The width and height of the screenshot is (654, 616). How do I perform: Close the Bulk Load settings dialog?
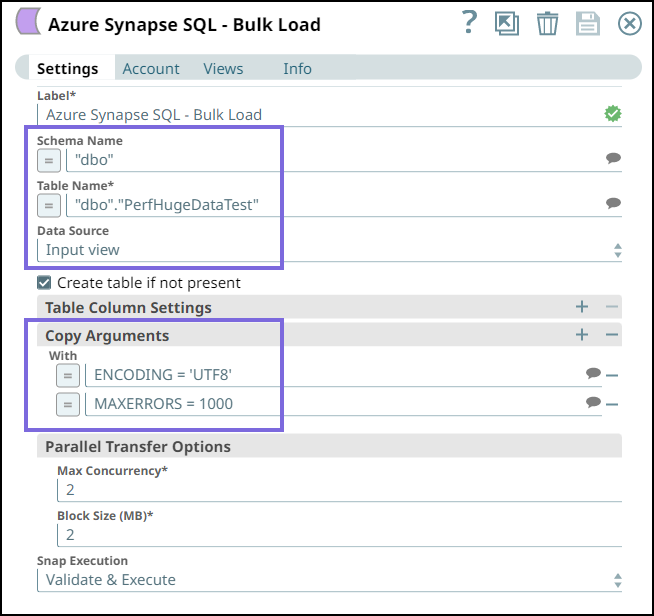pyautogui.click(x=630, y=23)
